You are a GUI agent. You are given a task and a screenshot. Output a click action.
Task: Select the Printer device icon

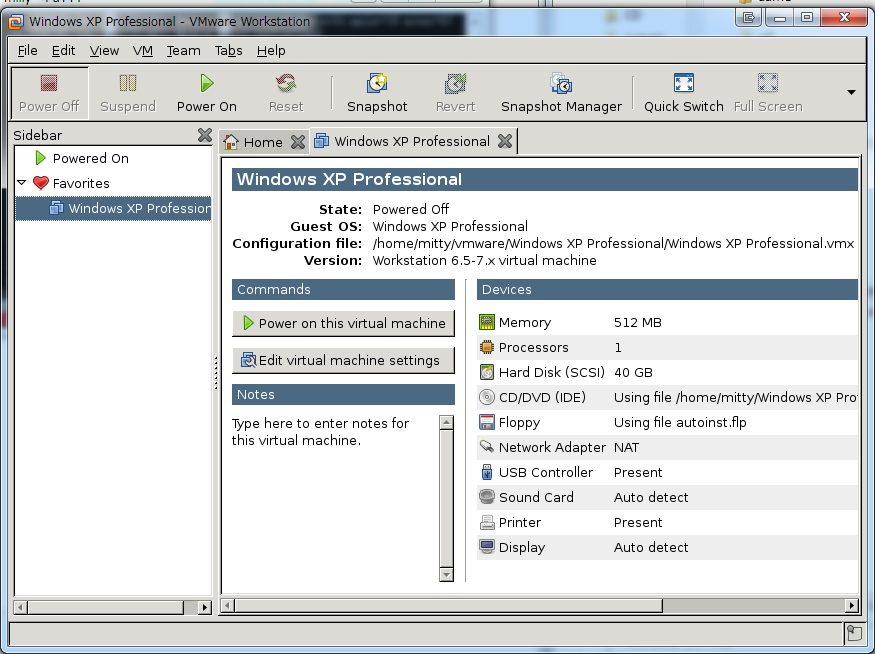[x=487, y=522]
